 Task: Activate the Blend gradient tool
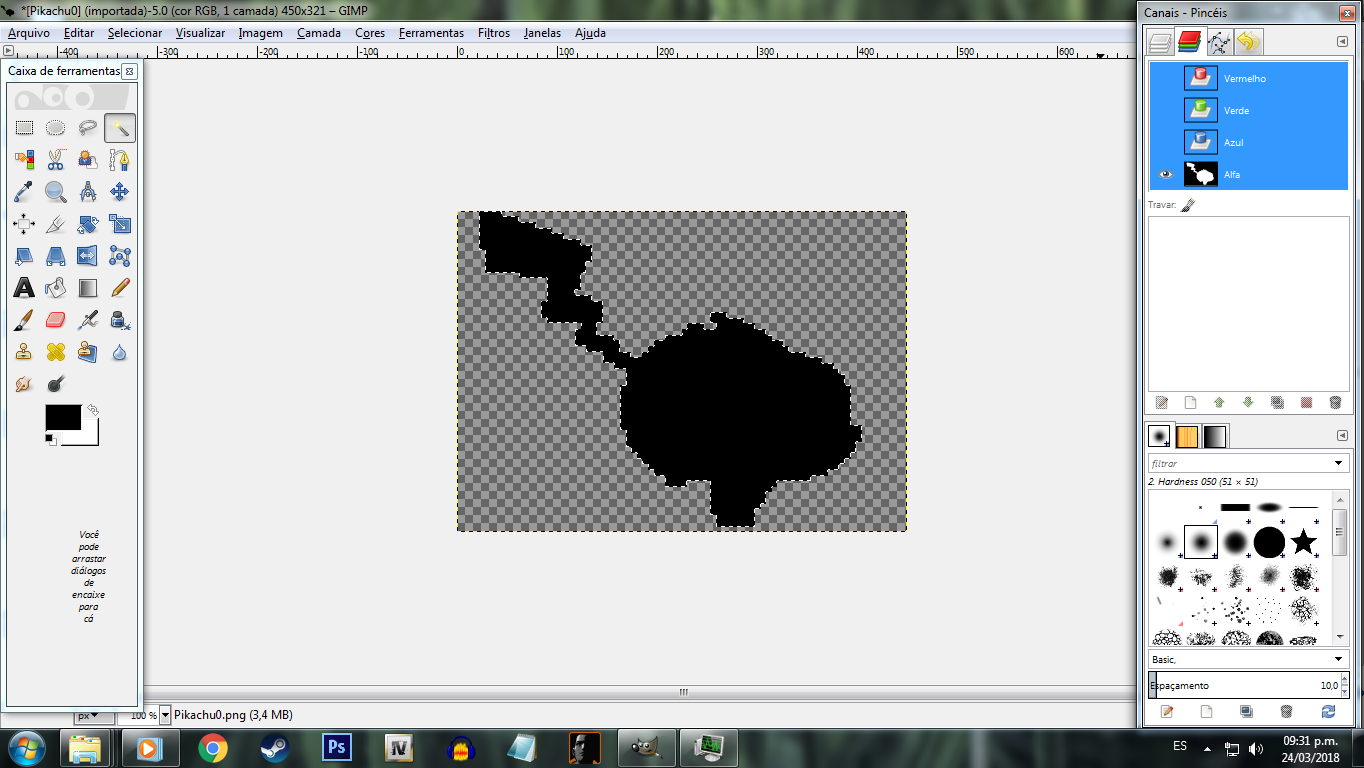88,288
